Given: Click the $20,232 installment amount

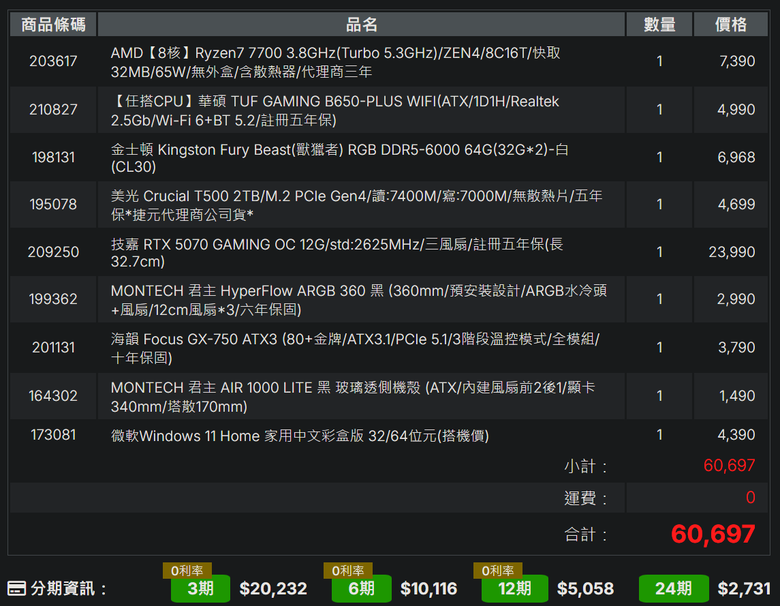Looking at the screenshot, I should tap(273, 589).
